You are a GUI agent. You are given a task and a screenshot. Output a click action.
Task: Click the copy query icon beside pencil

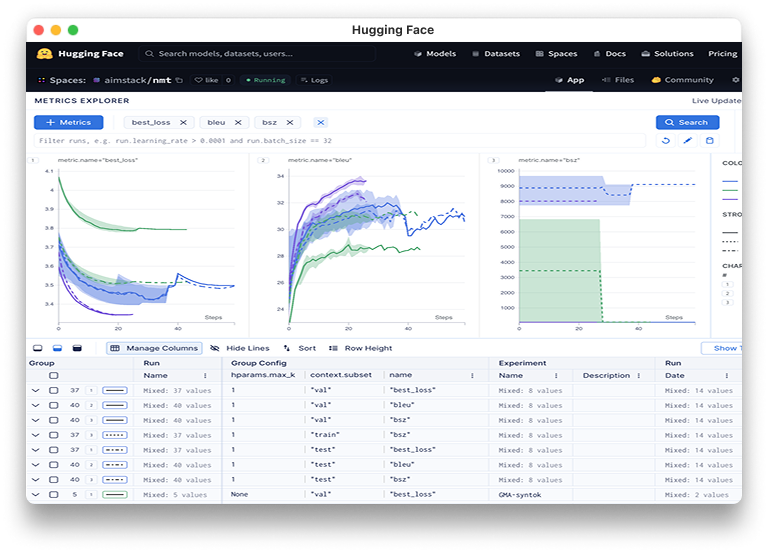pos(710,141)
